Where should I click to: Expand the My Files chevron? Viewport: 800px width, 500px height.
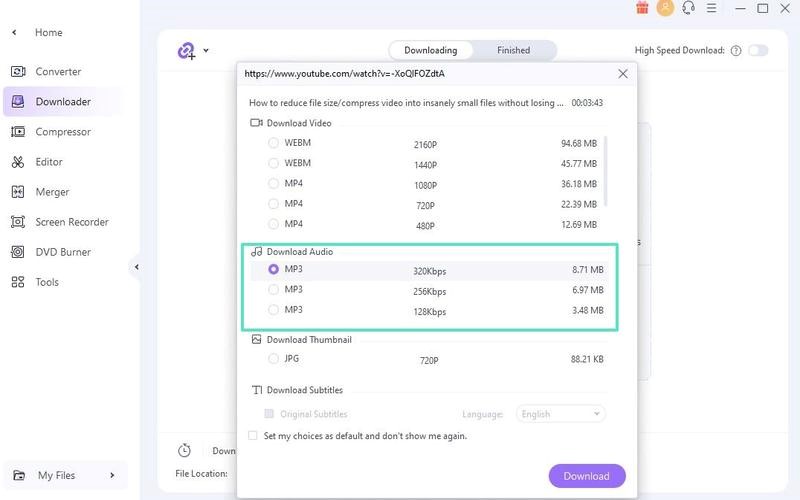point(112,475)
